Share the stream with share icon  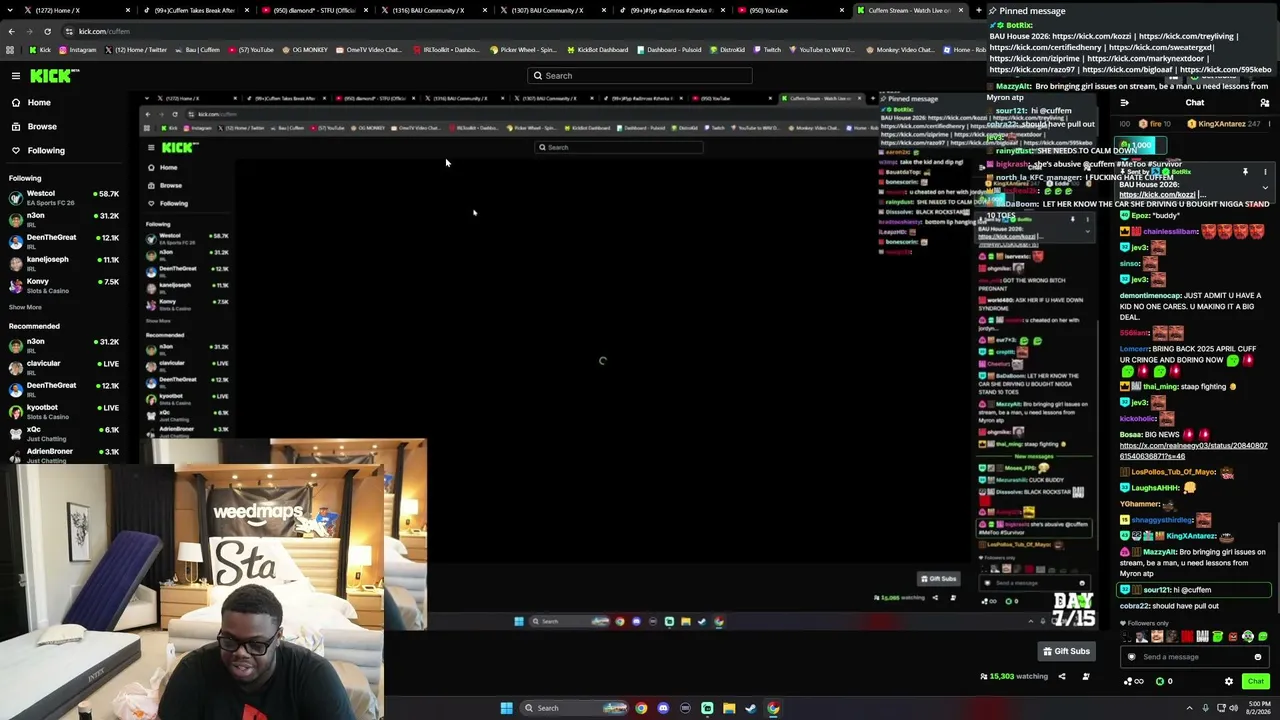[x=1062, y=677]
